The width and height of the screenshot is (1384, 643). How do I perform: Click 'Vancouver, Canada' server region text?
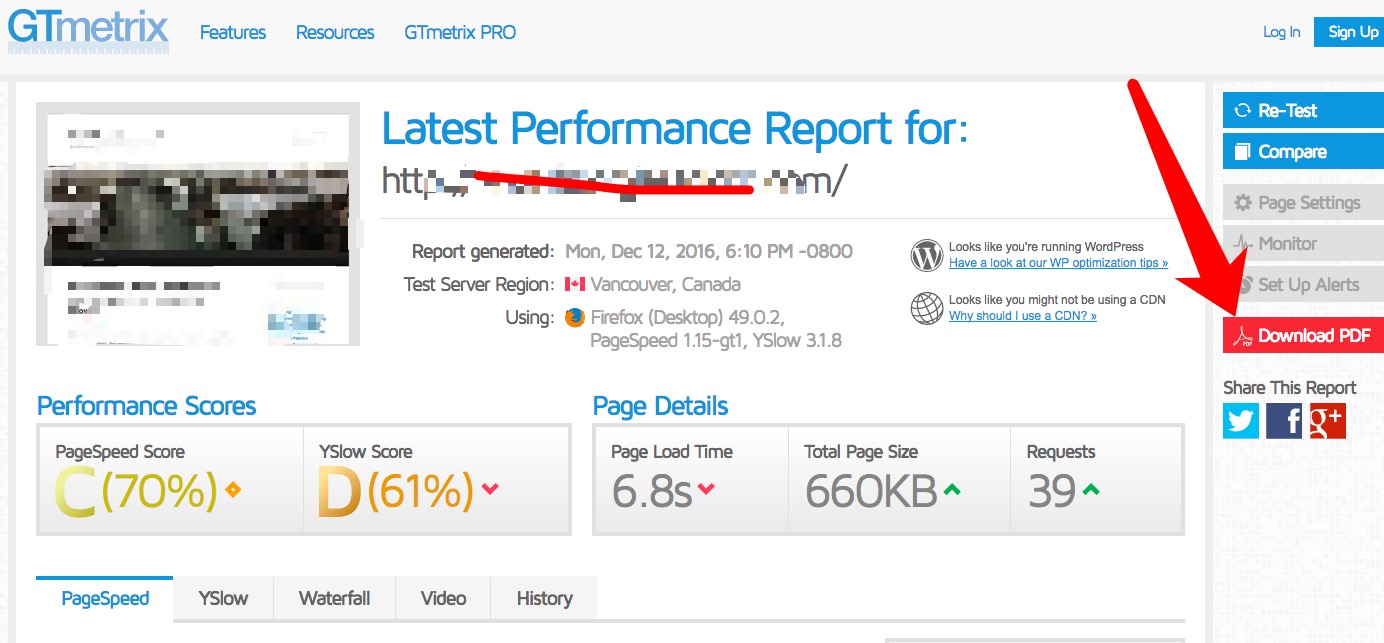666,284
